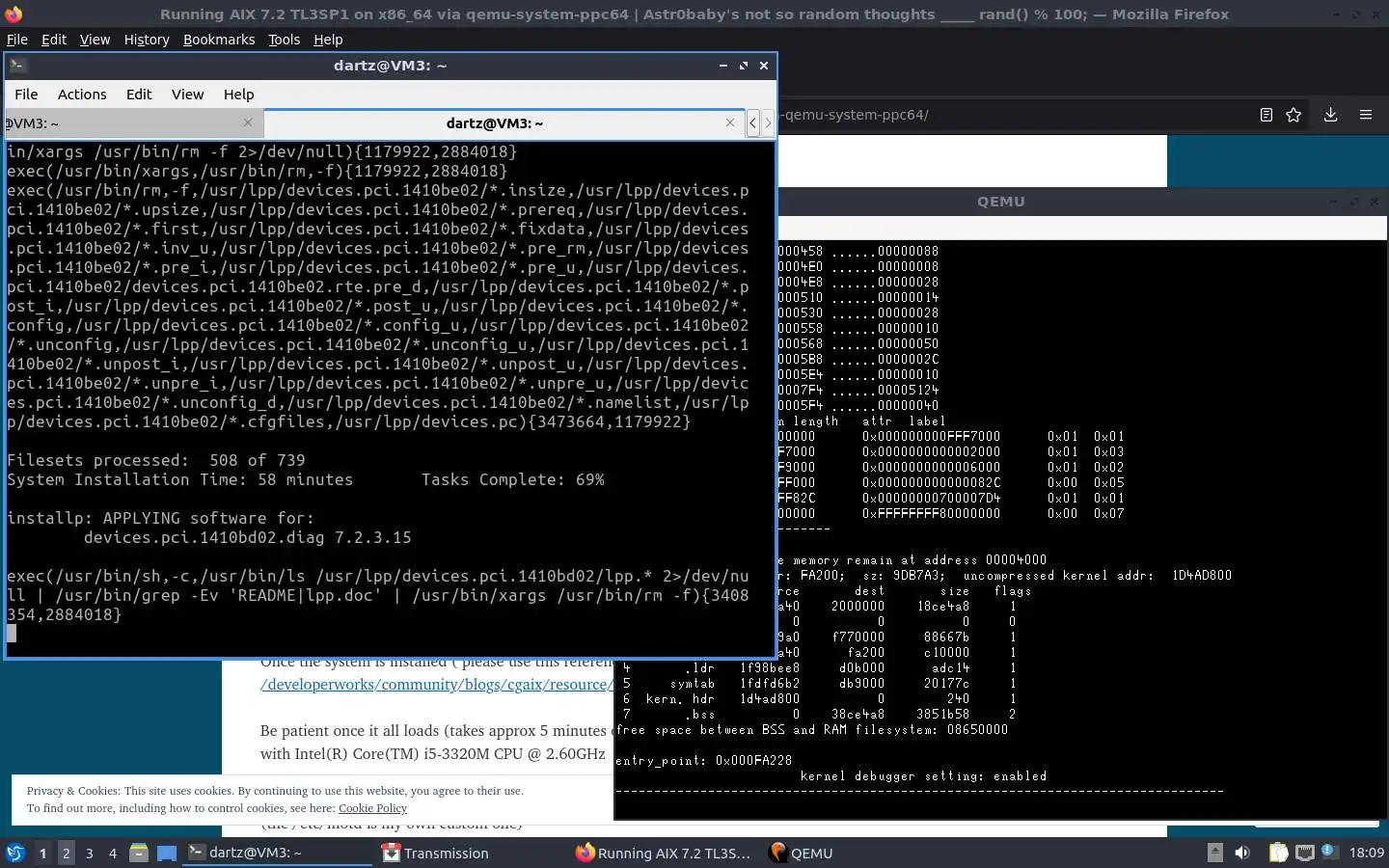1389x868 pixels.
Task: Open the Firefox Tools menu
Action: click(284, 40)
